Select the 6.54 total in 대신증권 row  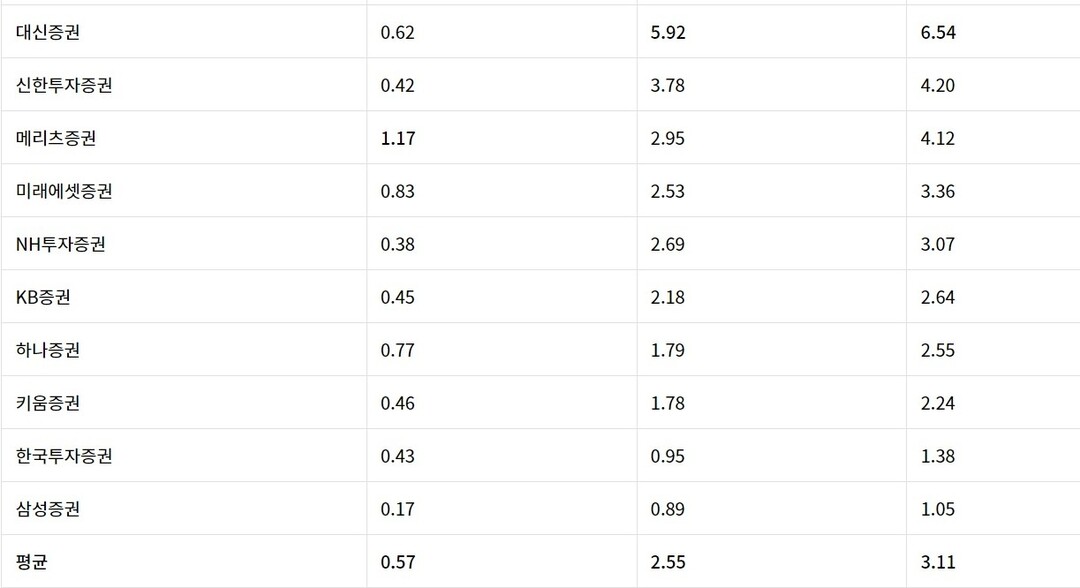point(938,32)
